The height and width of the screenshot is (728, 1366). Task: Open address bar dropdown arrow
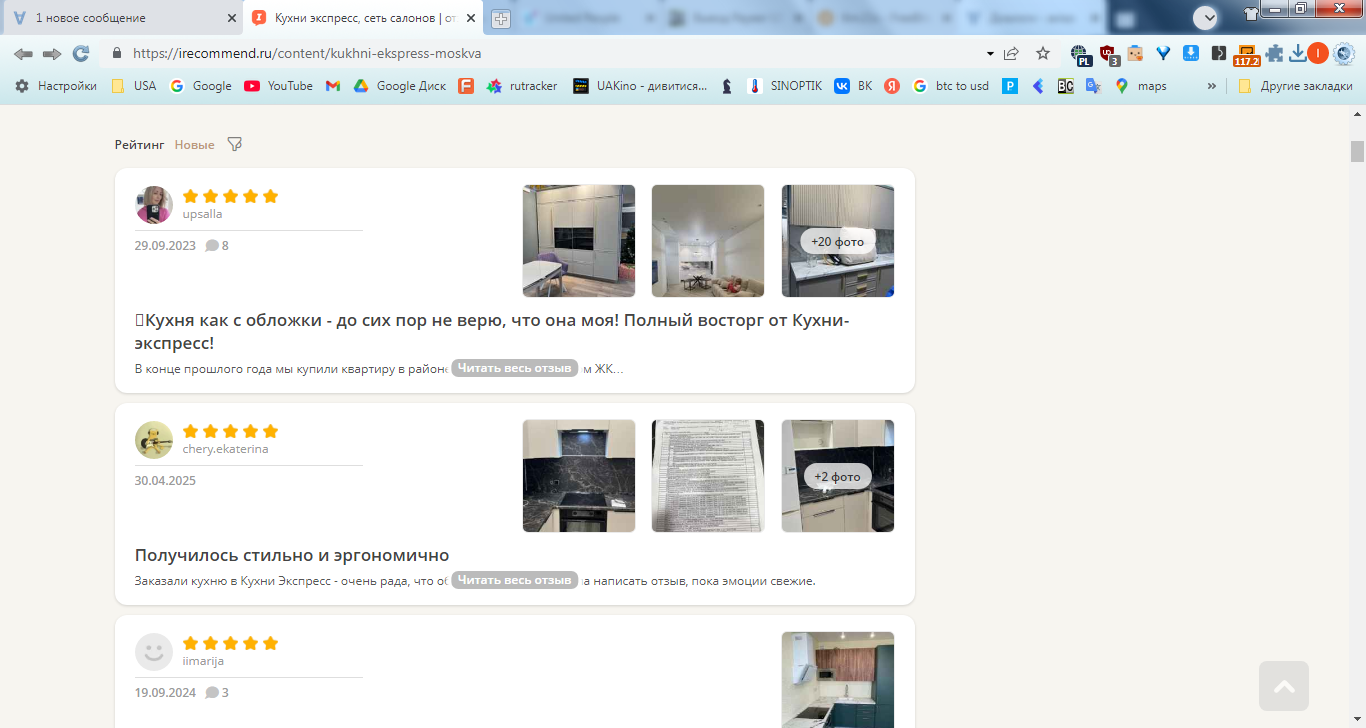pos(990,53)
